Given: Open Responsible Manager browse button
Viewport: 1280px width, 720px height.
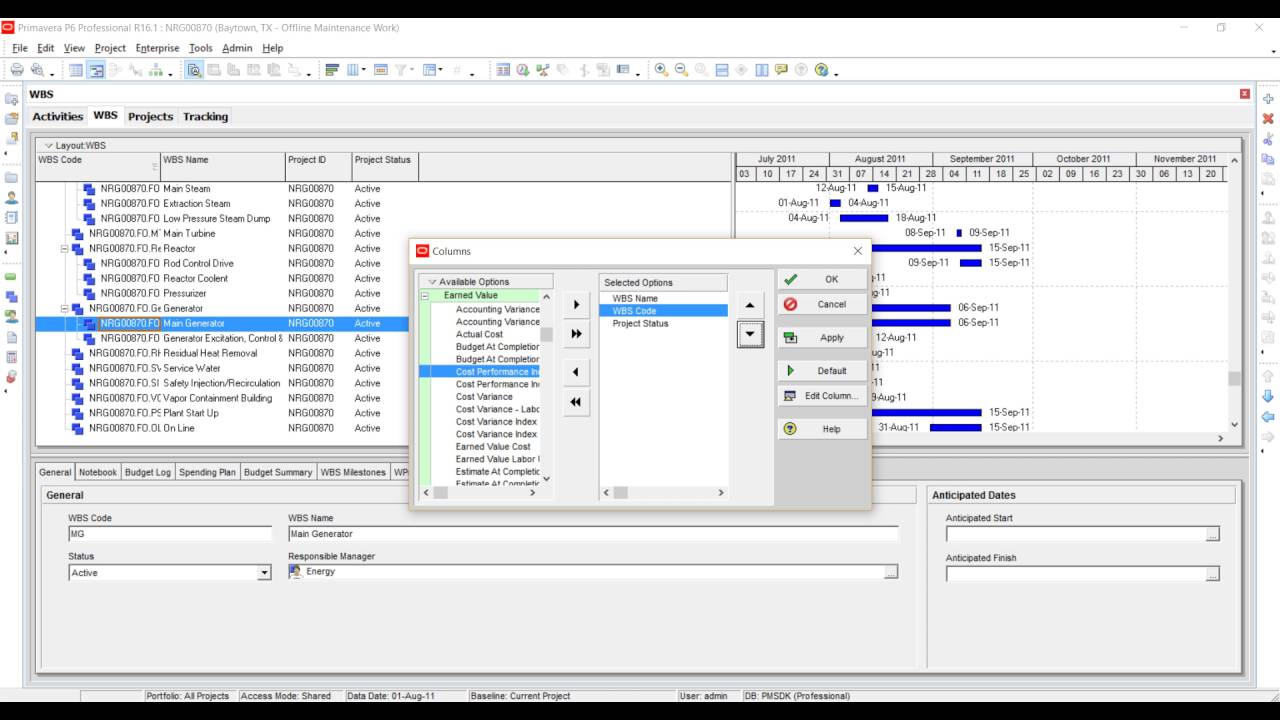Looking at the screenshot, I should tap(891, 572).
